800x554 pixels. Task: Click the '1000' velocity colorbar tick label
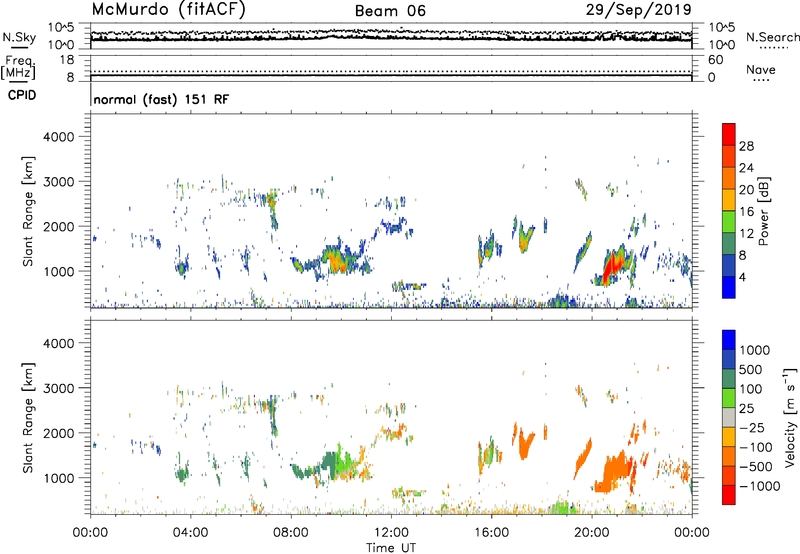755,350
